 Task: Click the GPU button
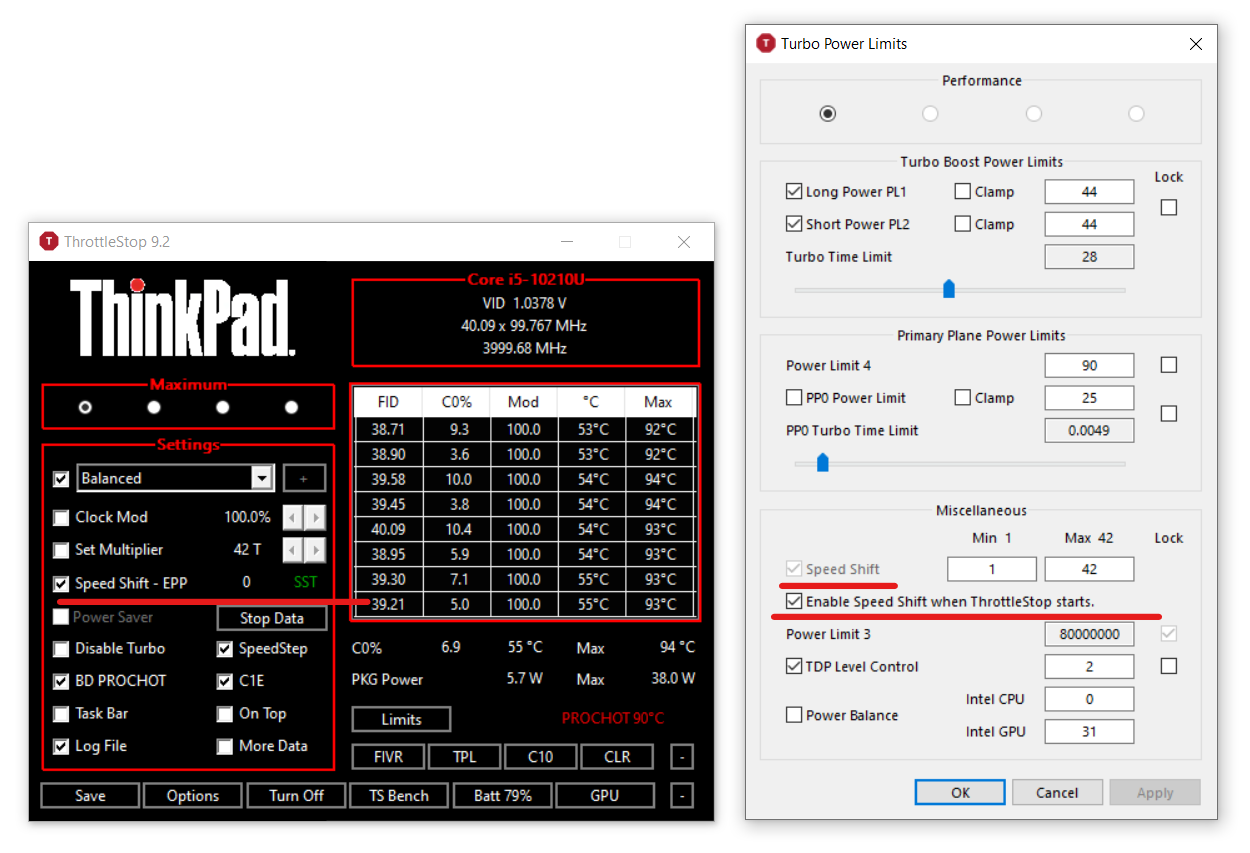coord(605,796)
